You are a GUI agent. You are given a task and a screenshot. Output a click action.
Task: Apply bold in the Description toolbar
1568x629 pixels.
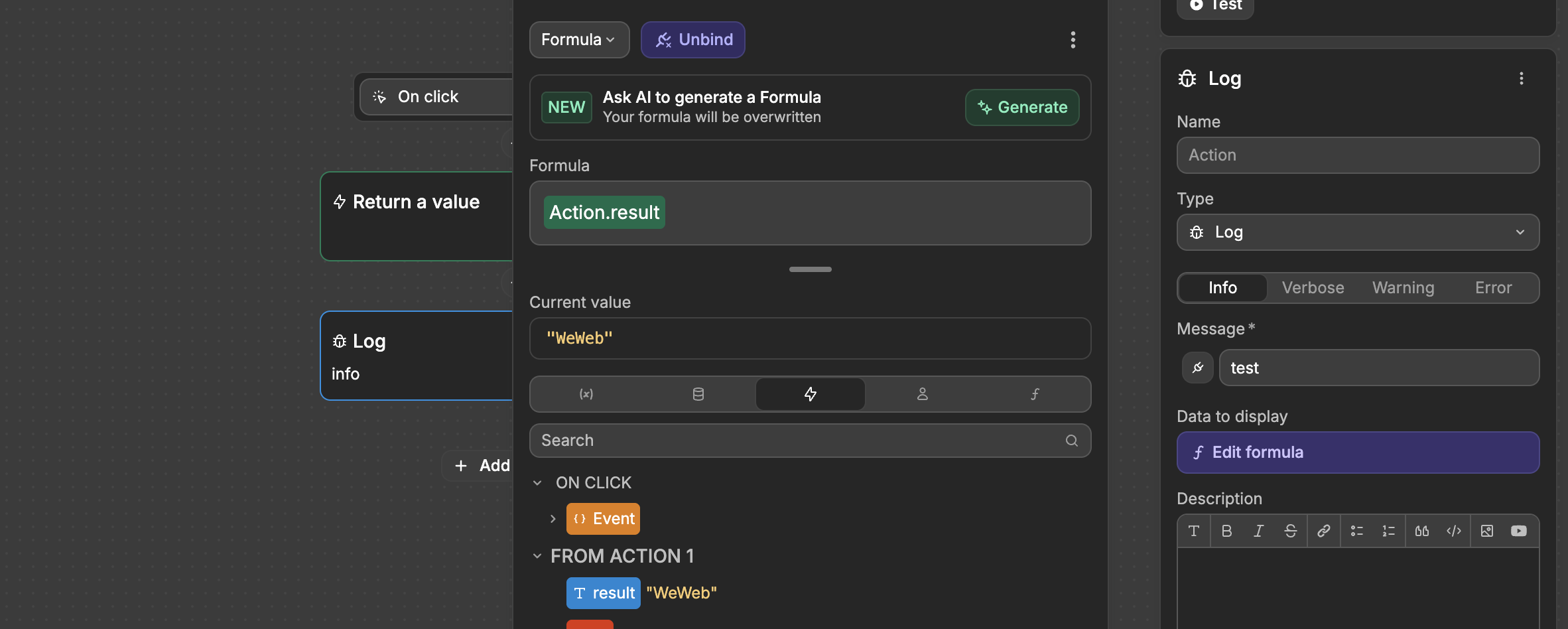(x=1226, y=531)
